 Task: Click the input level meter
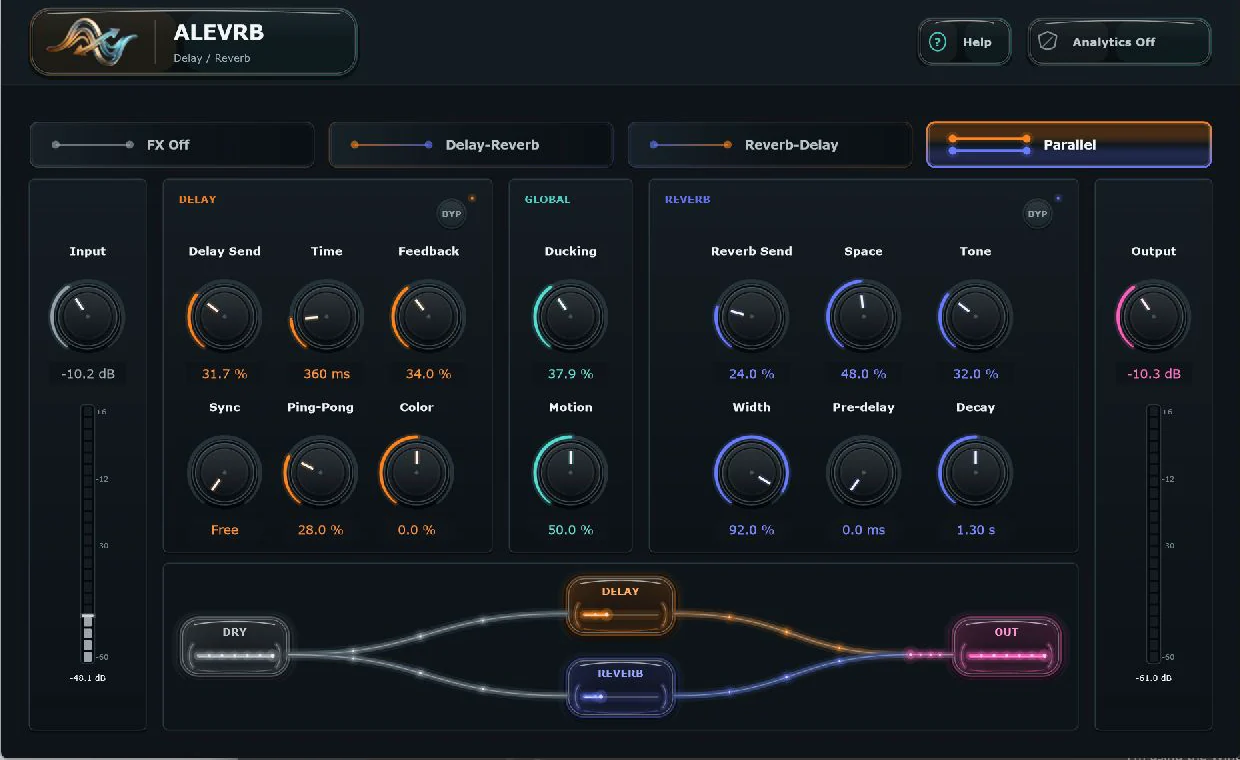[87, 533]
